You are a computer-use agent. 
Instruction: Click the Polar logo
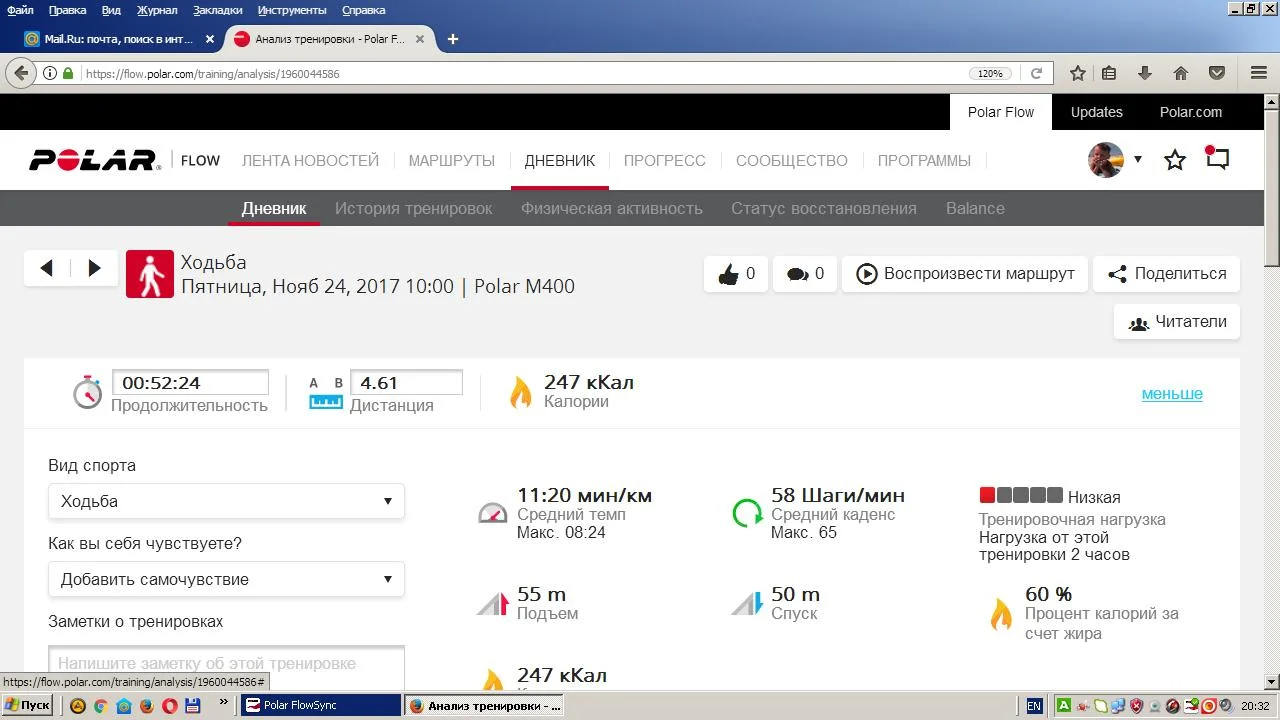point(94,160)
